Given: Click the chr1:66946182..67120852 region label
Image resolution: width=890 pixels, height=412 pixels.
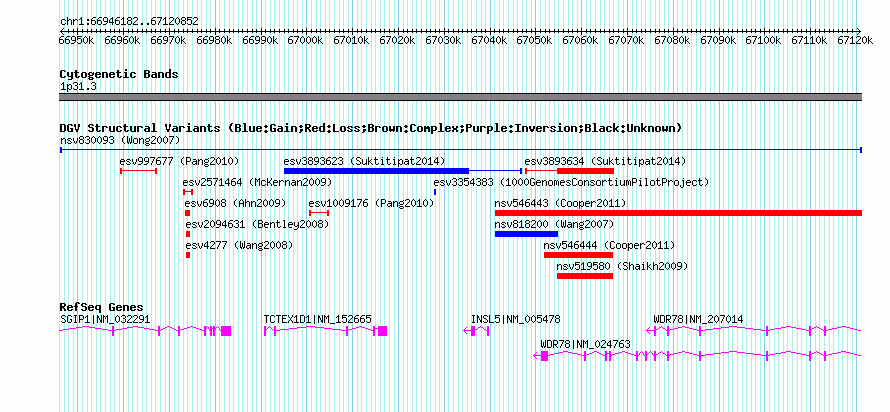Looking at the screenshot, I should (129, 22).
